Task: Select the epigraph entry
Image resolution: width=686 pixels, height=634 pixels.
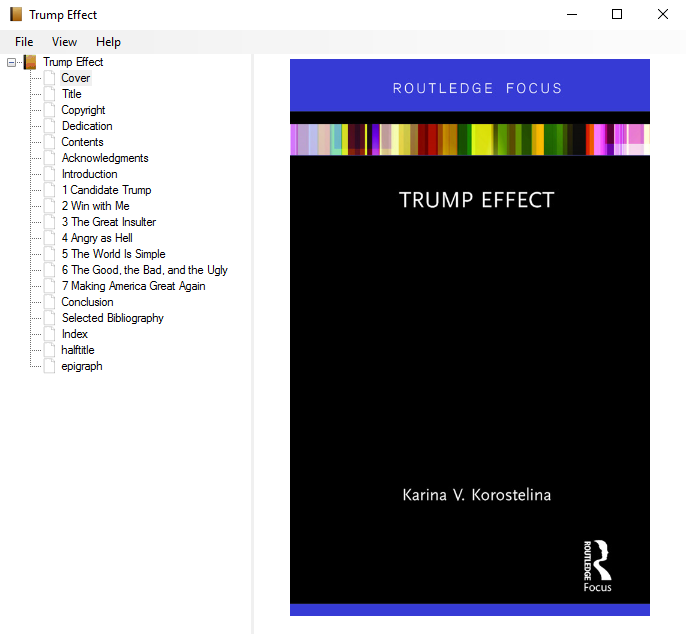Action: point(81,366)
